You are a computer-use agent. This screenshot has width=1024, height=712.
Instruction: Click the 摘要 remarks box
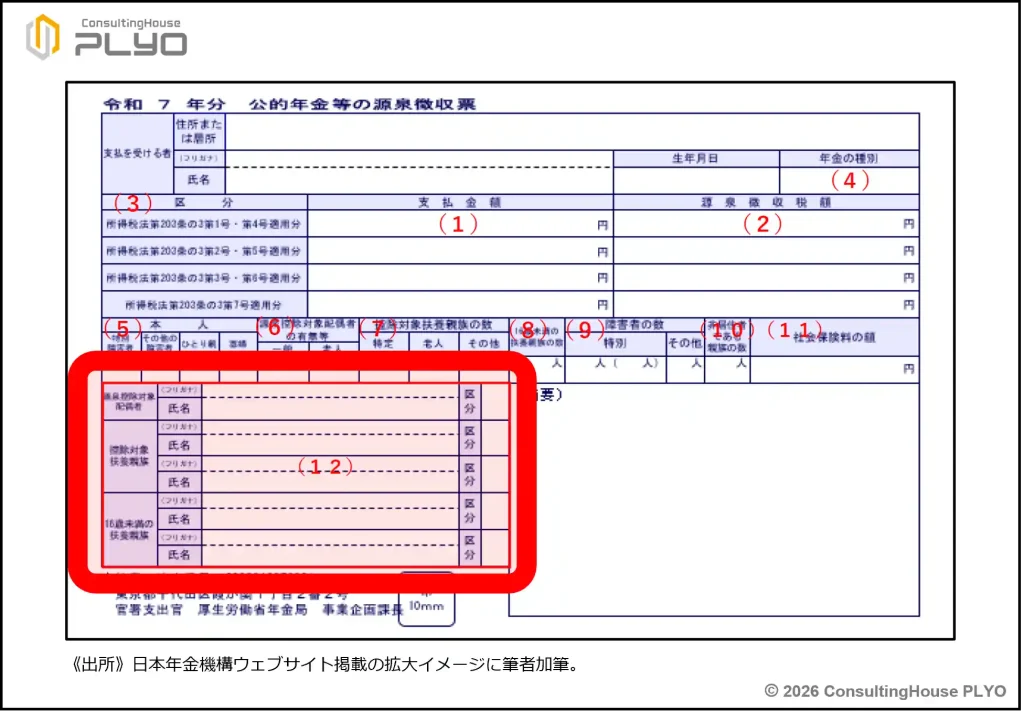click(x=713, y=500)
